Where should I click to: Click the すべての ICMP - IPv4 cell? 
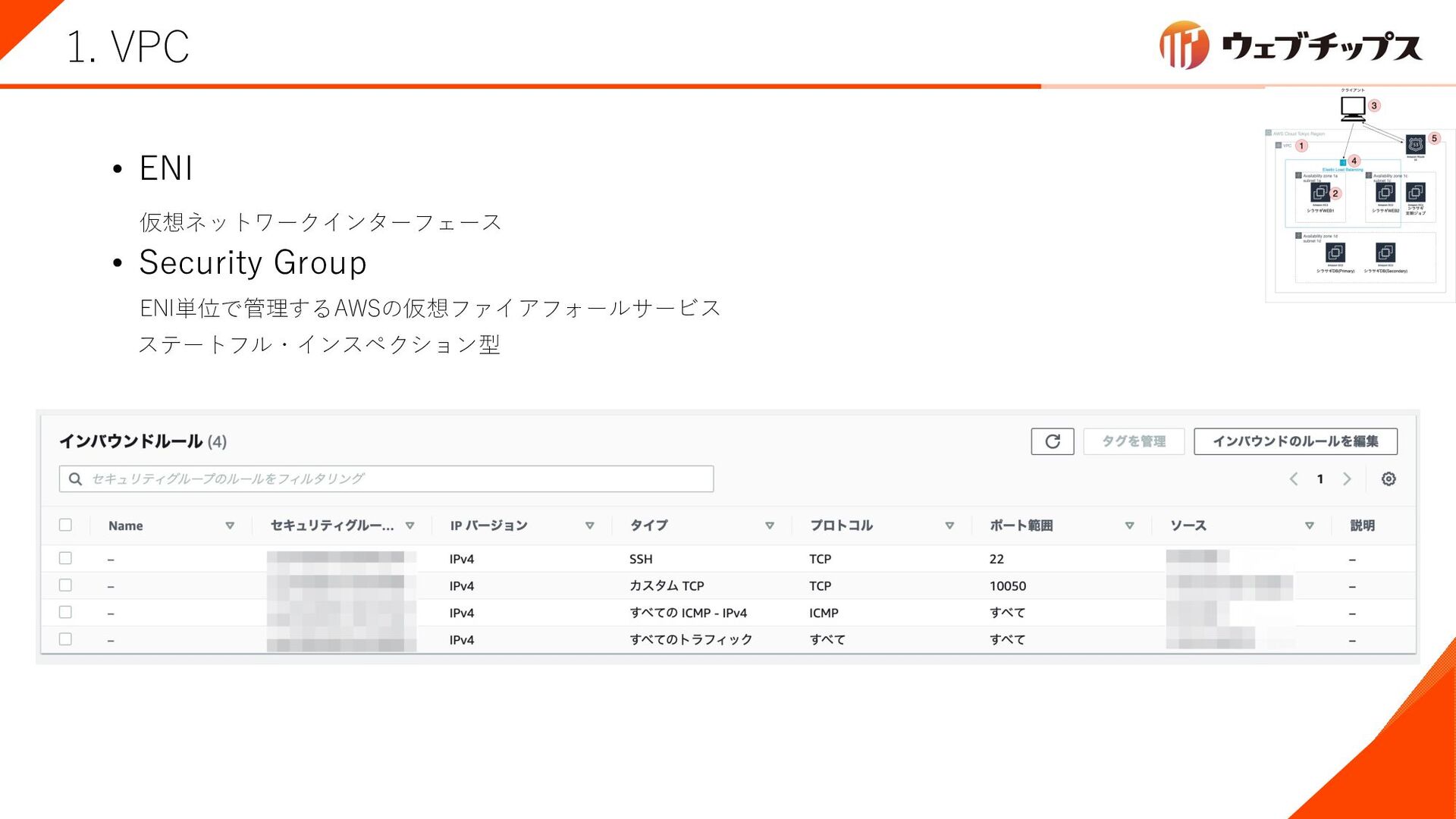[689, 613]
